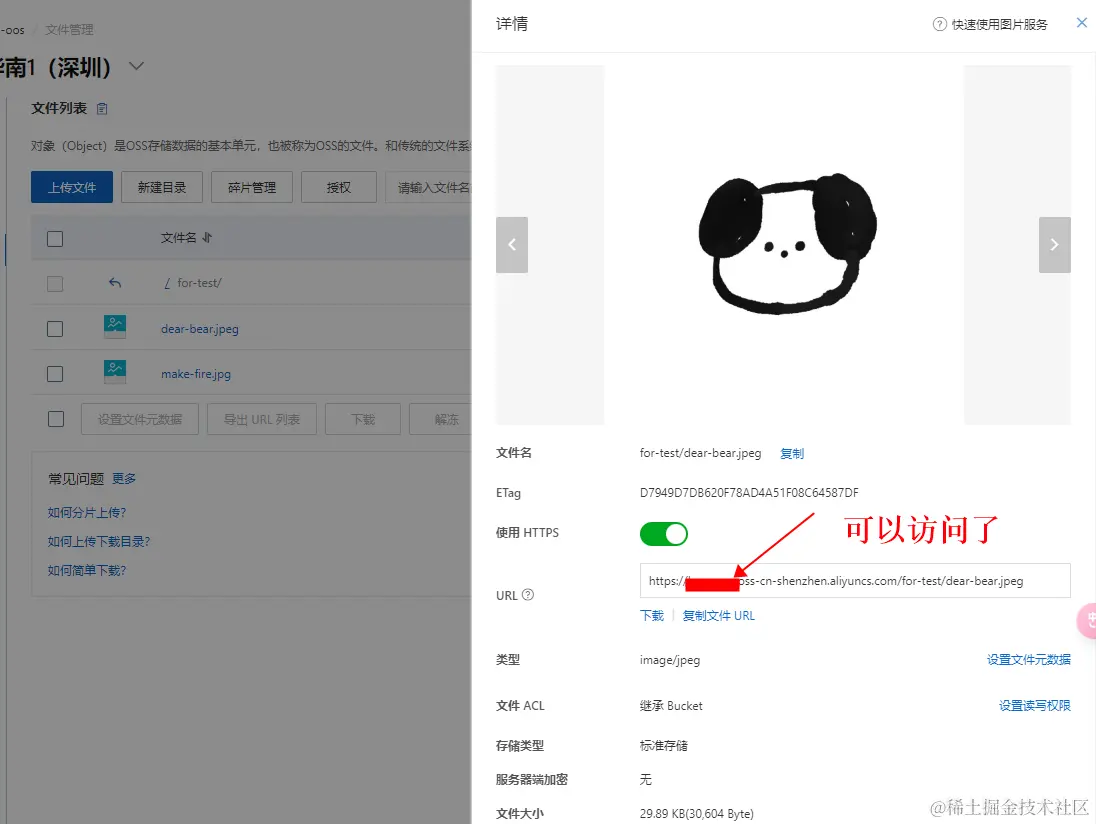
Task: Show next image with right arrow
Action: pos(1054,245)
